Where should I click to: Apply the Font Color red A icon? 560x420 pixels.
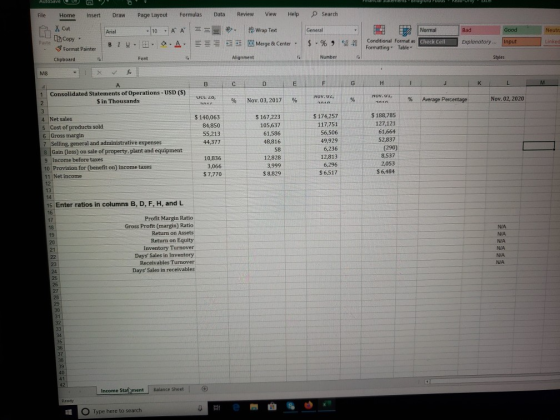coord(178,44)
